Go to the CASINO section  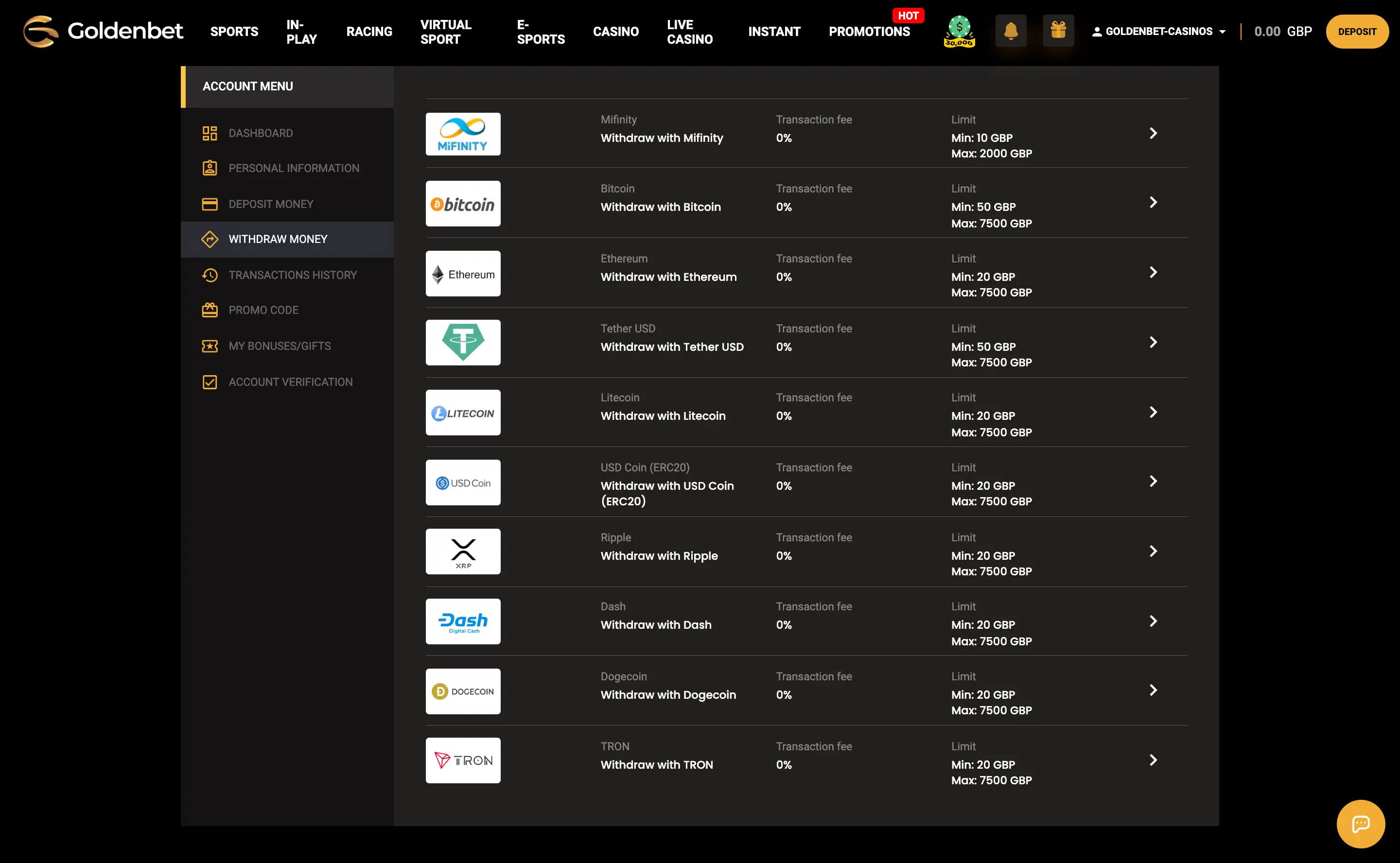pos(615,32)
